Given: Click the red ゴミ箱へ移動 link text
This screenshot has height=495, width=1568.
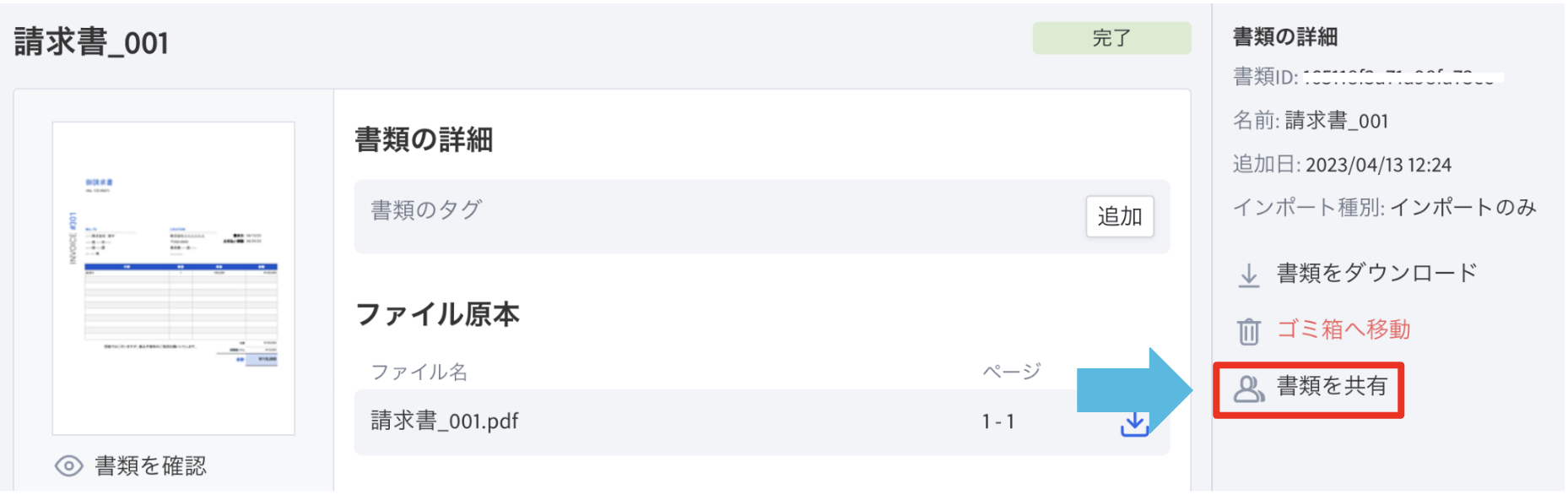Looking at the screenshot, I should (1344, 329).
